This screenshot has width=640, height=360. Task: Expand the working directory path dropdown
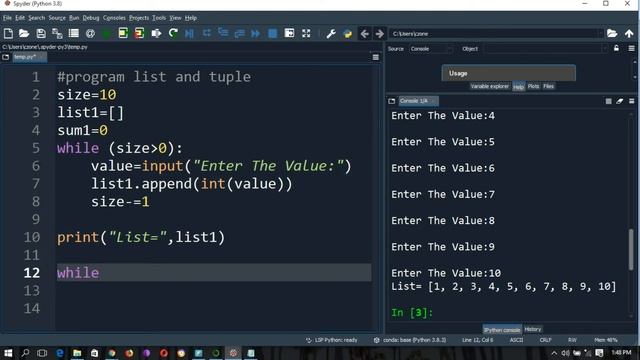pos(600,33)
